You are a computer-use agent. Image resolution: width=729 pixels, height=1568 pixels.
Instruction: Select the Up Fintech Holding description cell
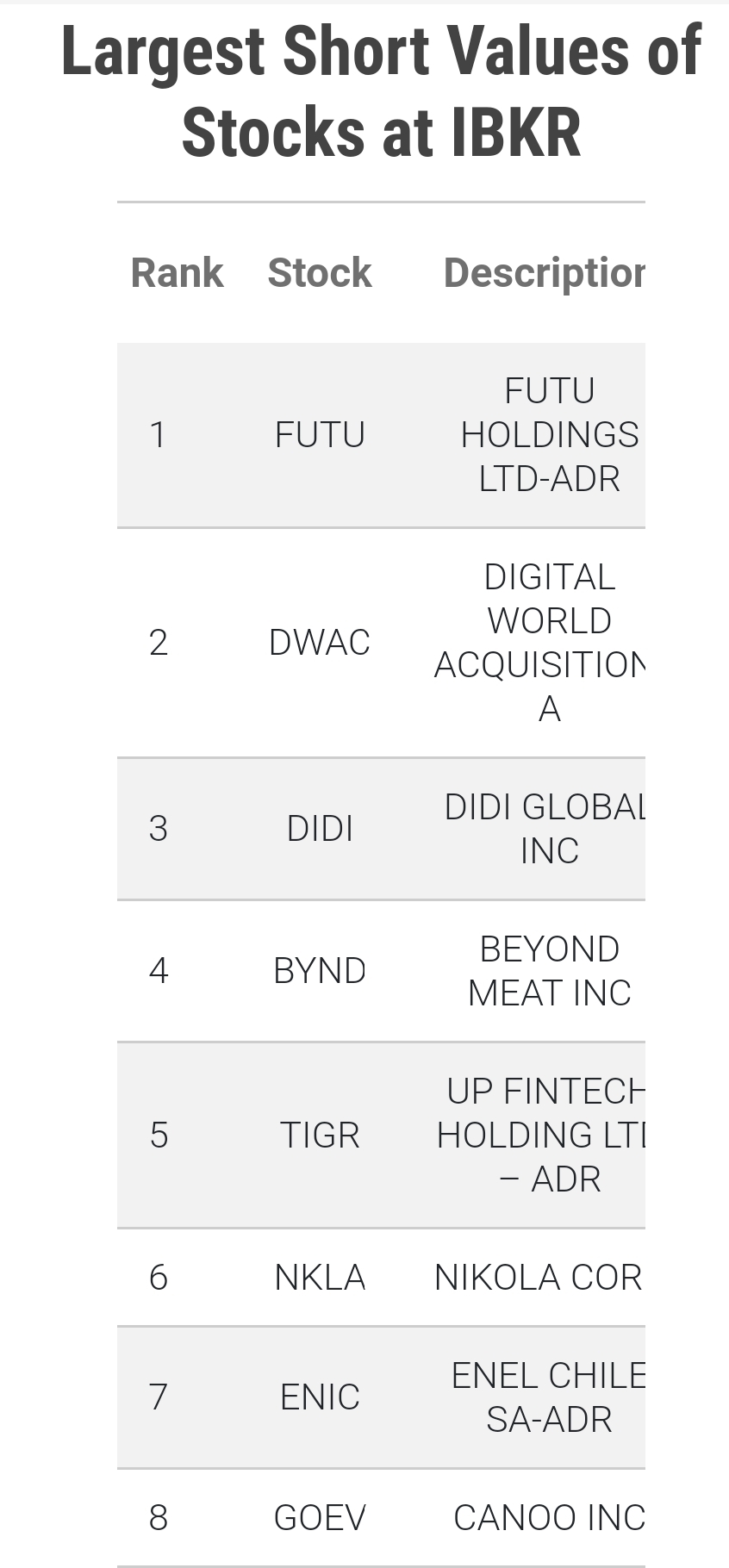point(543,1135)
